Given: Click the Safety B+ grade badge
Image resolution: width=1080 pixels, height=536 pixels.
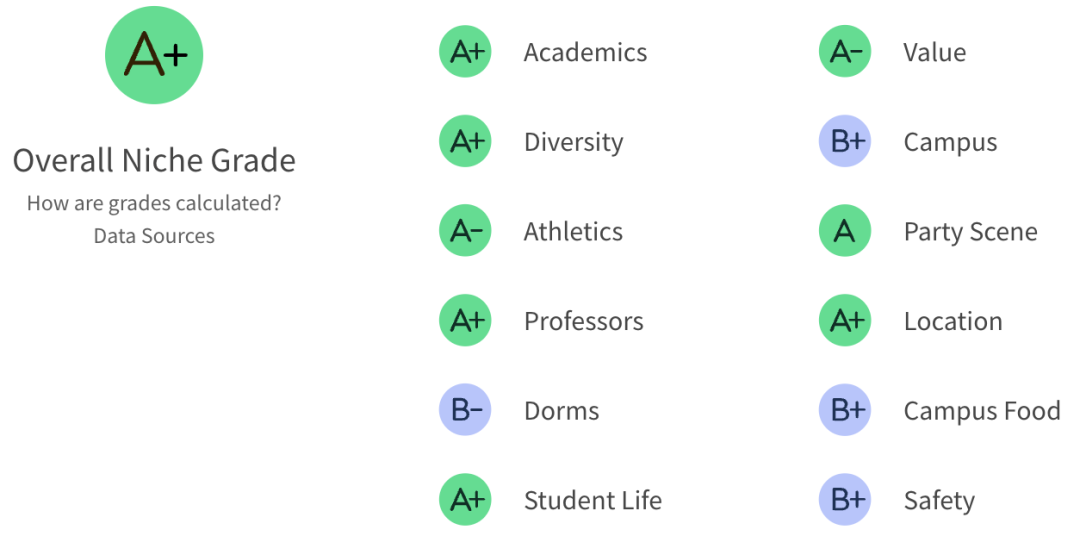Looking at the screenshot, I should click(844, 499).
